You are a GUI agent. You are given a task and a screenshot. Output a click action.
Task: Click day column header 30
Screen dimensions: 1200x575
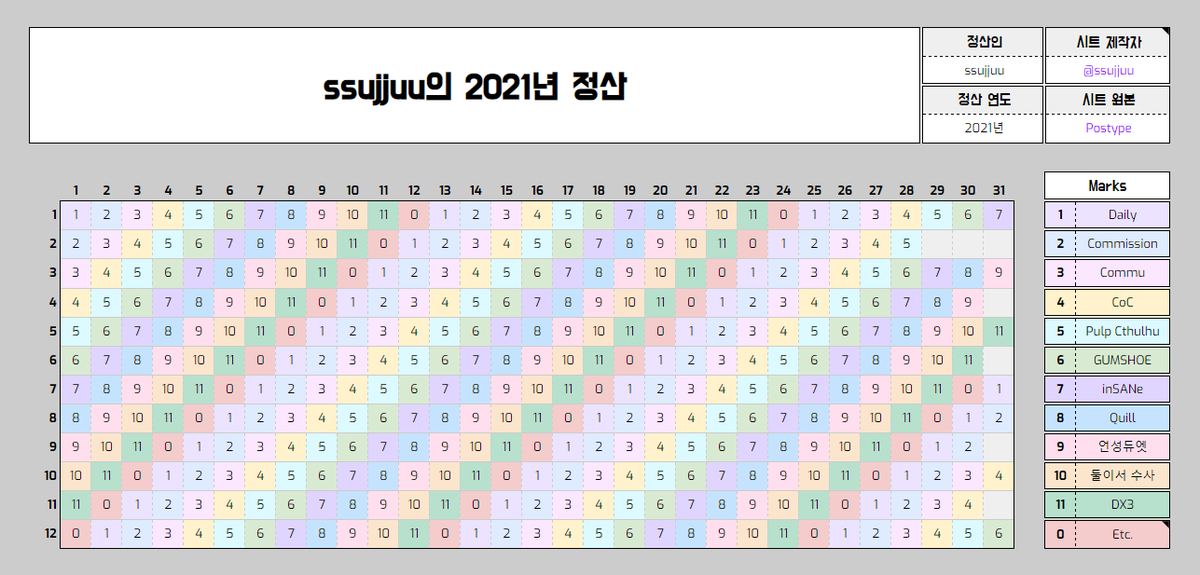pos(967,189)
